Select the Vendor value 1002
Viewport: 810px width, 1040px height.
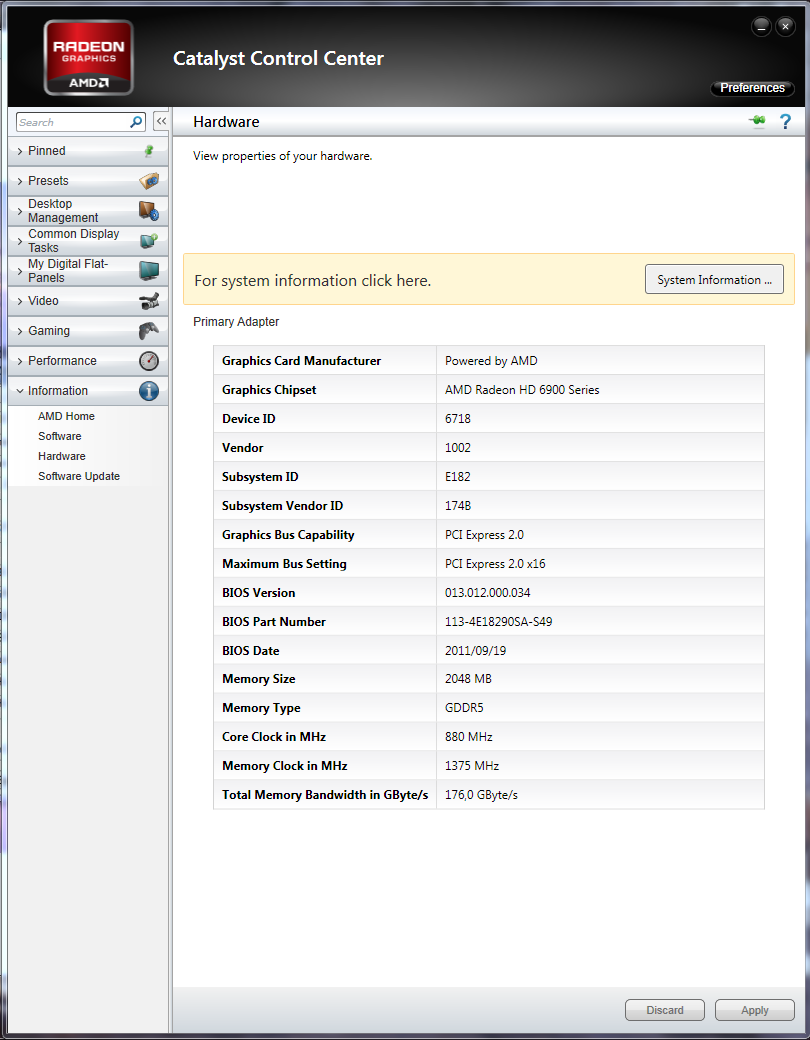coord(458,448)
